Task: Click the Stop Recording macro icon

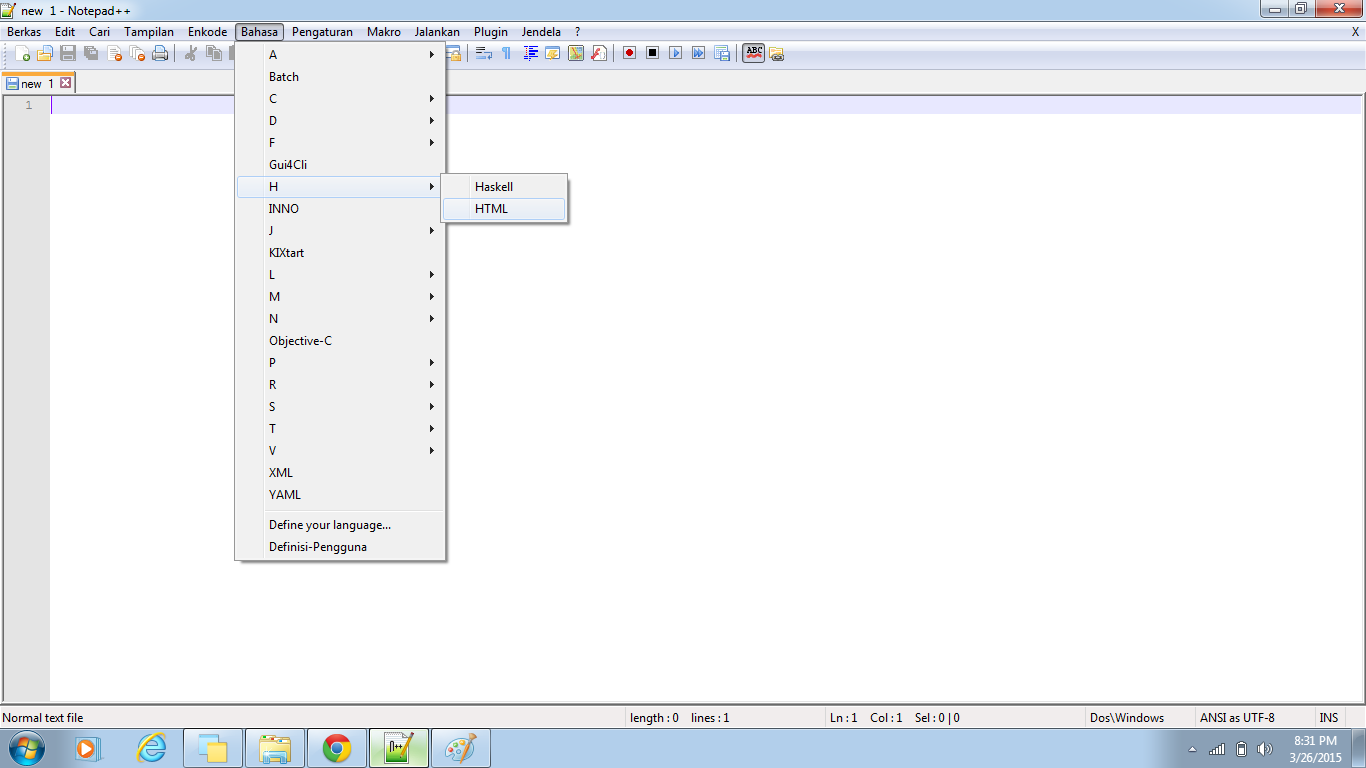Action: point(652,53)
